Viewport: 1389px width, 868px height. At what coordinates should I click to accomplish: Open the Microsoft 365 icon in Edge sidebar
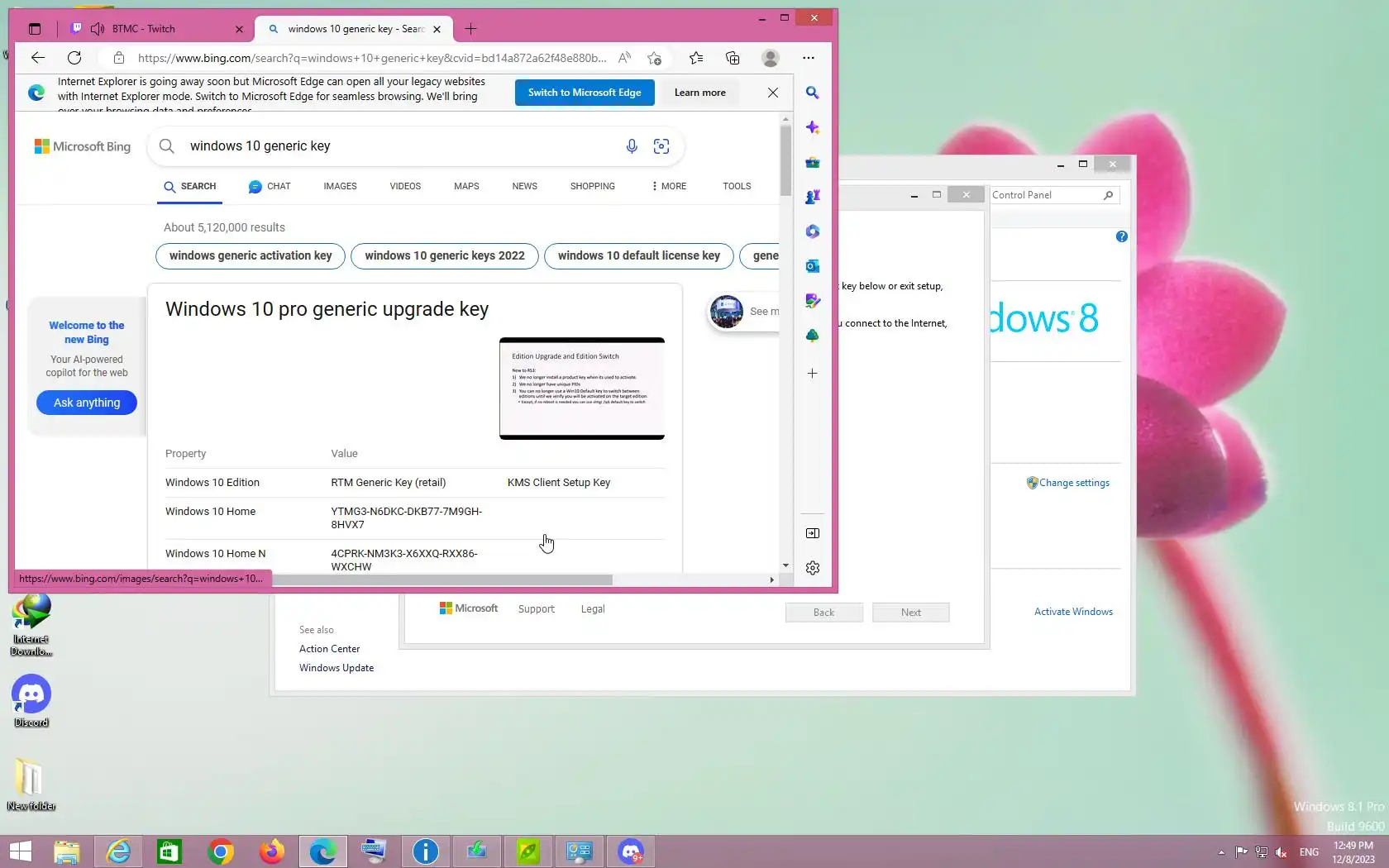[813, 231]
